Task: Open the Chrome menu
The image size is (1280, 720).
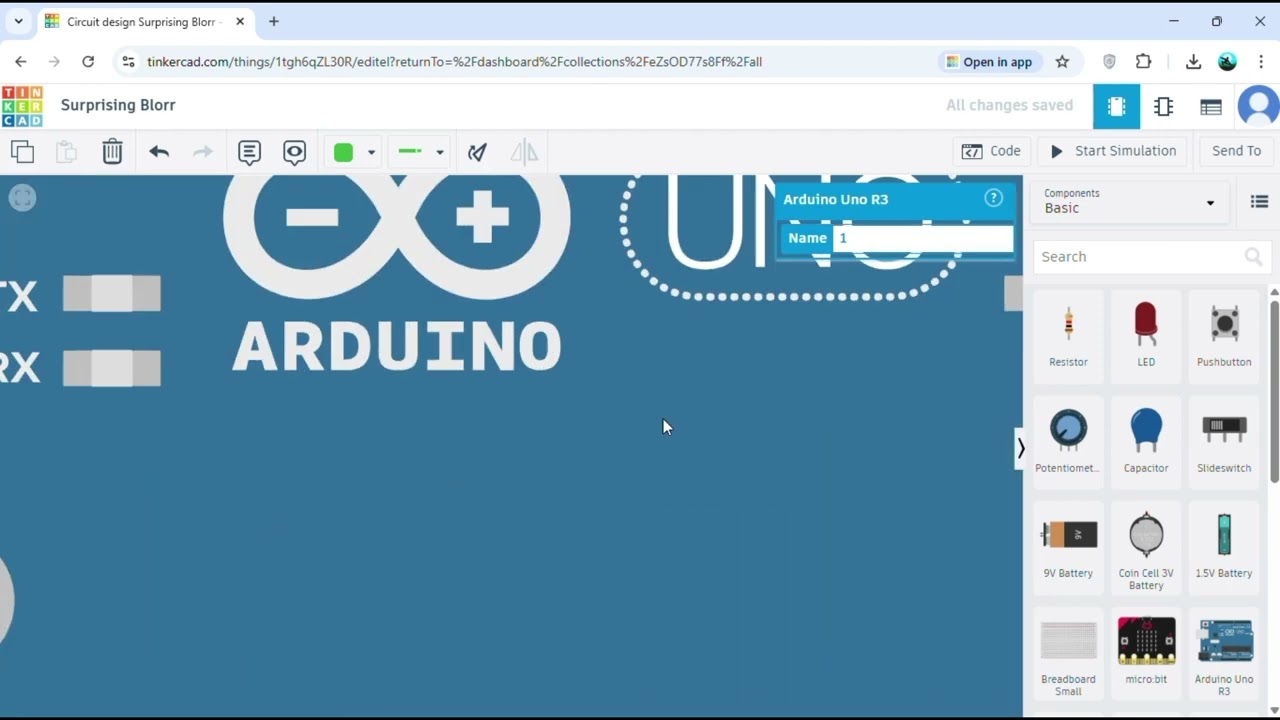Action: (1261, 62)
